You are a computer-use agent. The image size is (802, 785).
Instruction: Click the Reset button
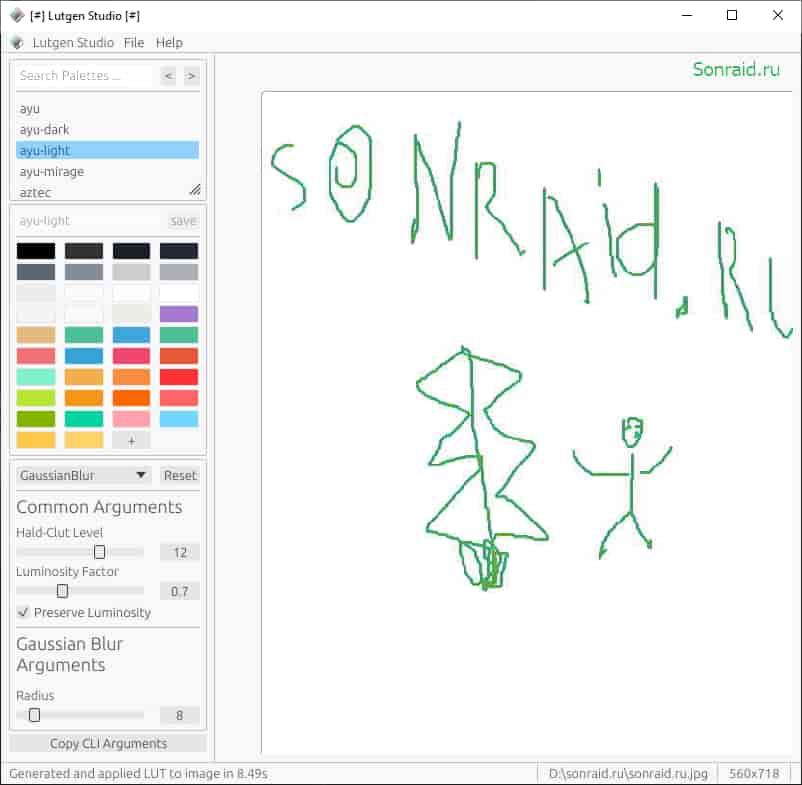[x=180, y=475]
